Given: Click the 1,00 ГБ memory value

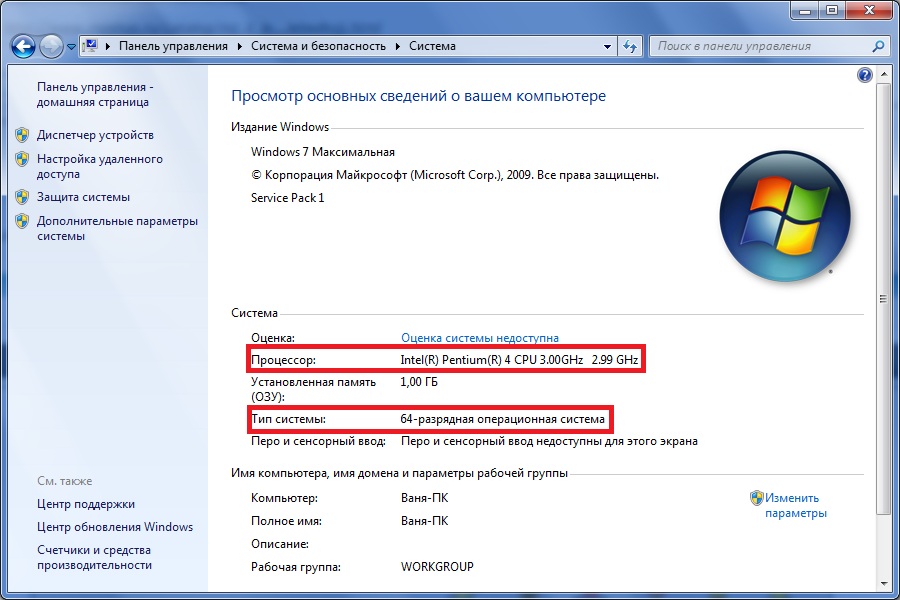Looking at the screenshot, I should 419,382.
